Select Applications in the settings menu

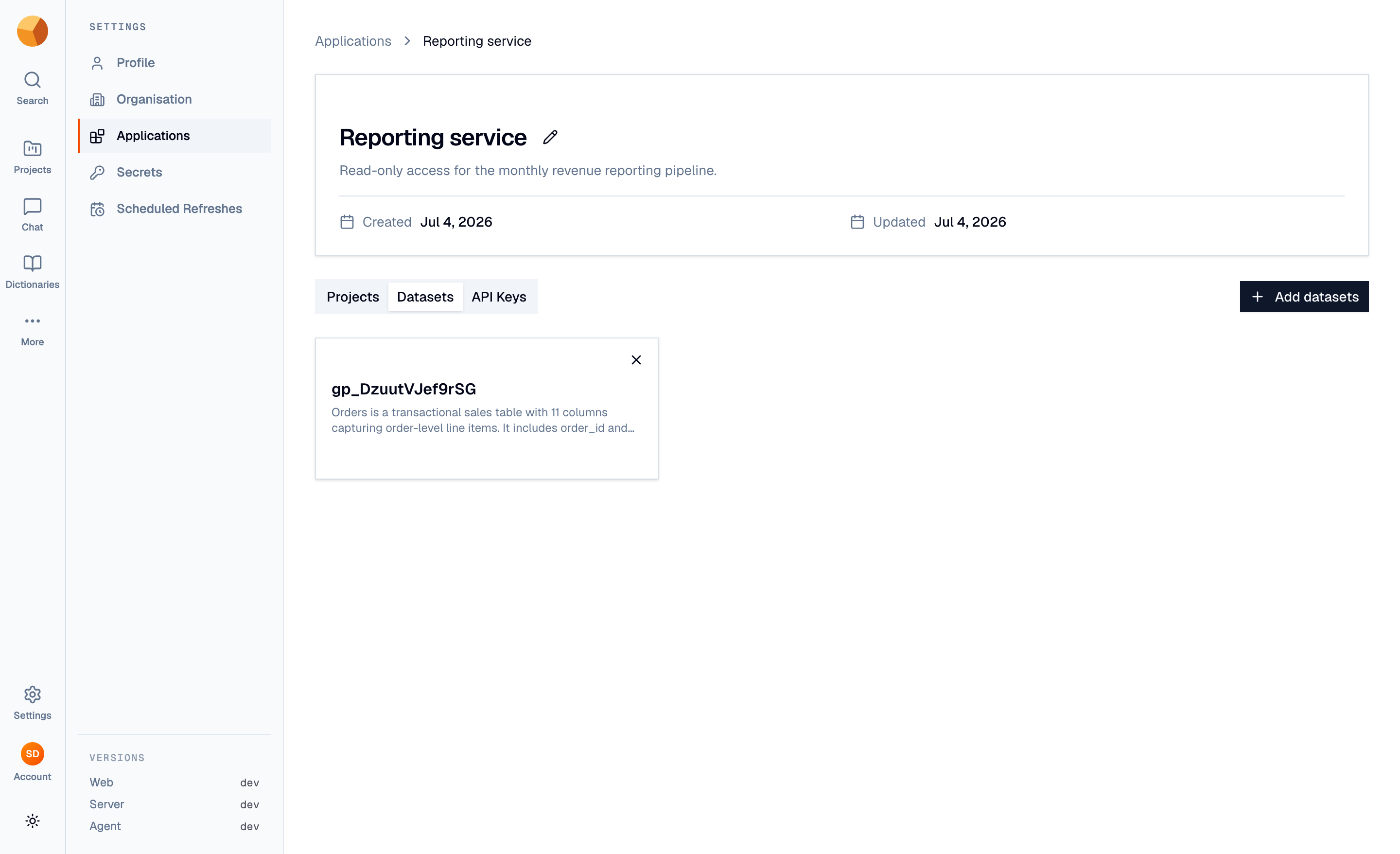tap(175, 135)
